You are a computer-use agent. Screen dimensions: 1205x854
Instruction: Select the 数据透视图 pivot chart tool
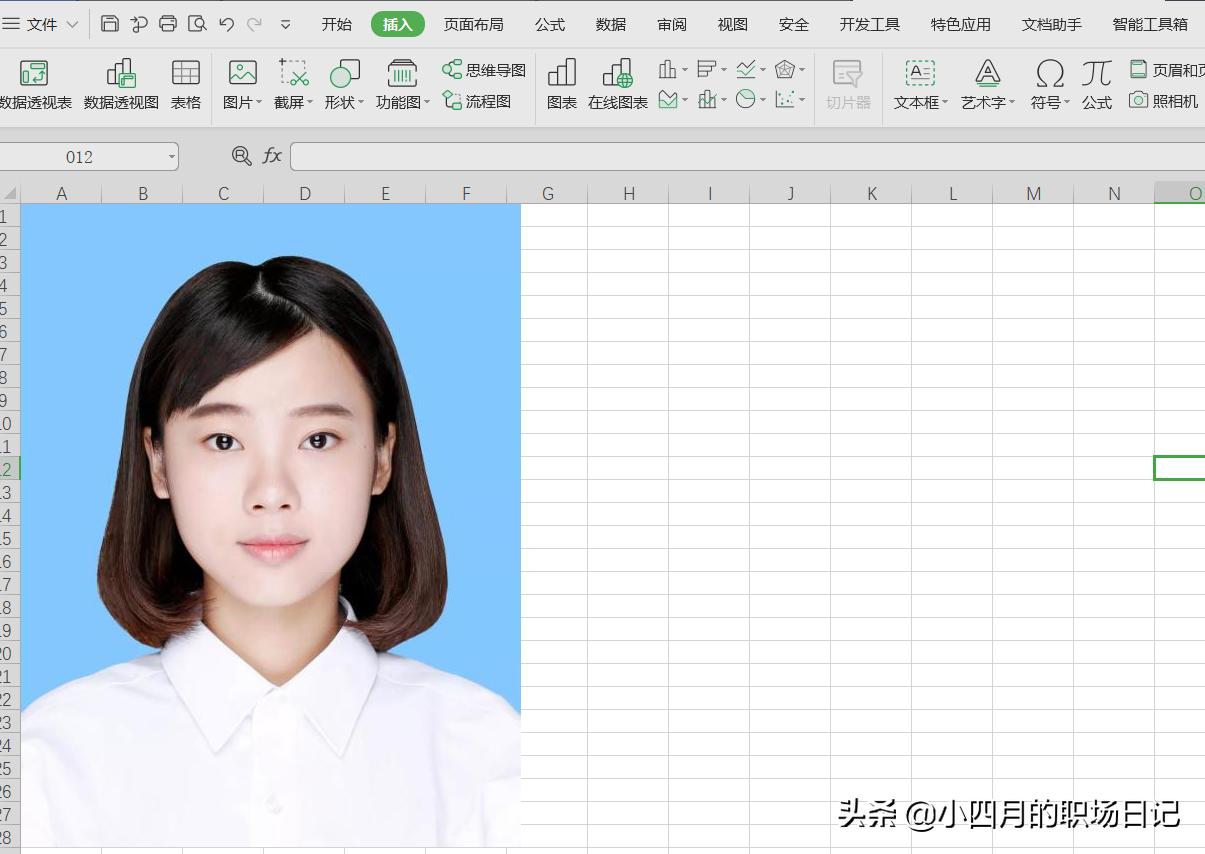tap(120, 85)
